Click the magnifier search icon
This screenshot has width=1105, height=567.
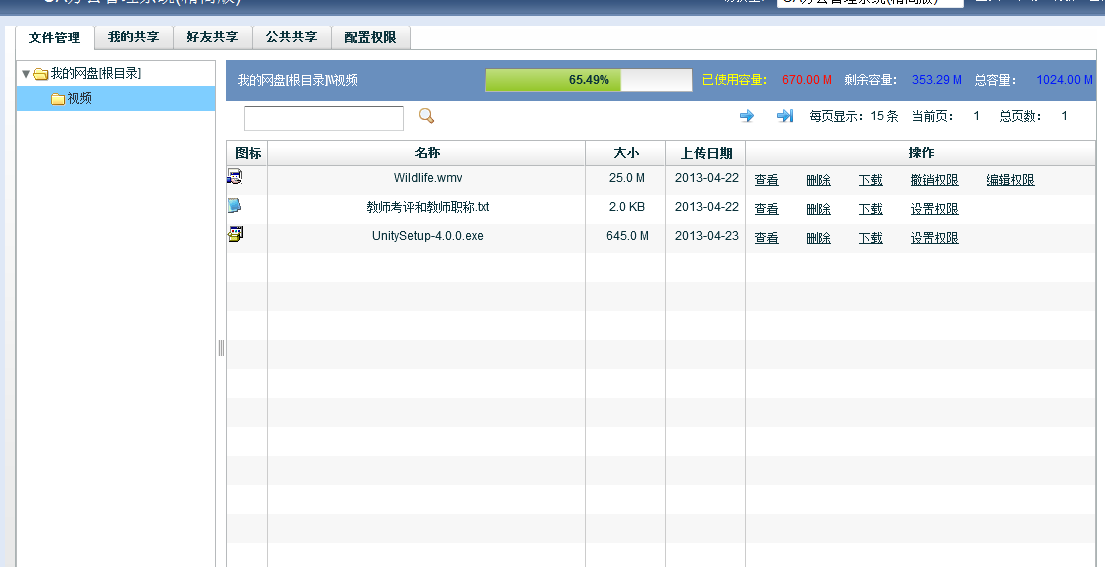click(426, 116)
